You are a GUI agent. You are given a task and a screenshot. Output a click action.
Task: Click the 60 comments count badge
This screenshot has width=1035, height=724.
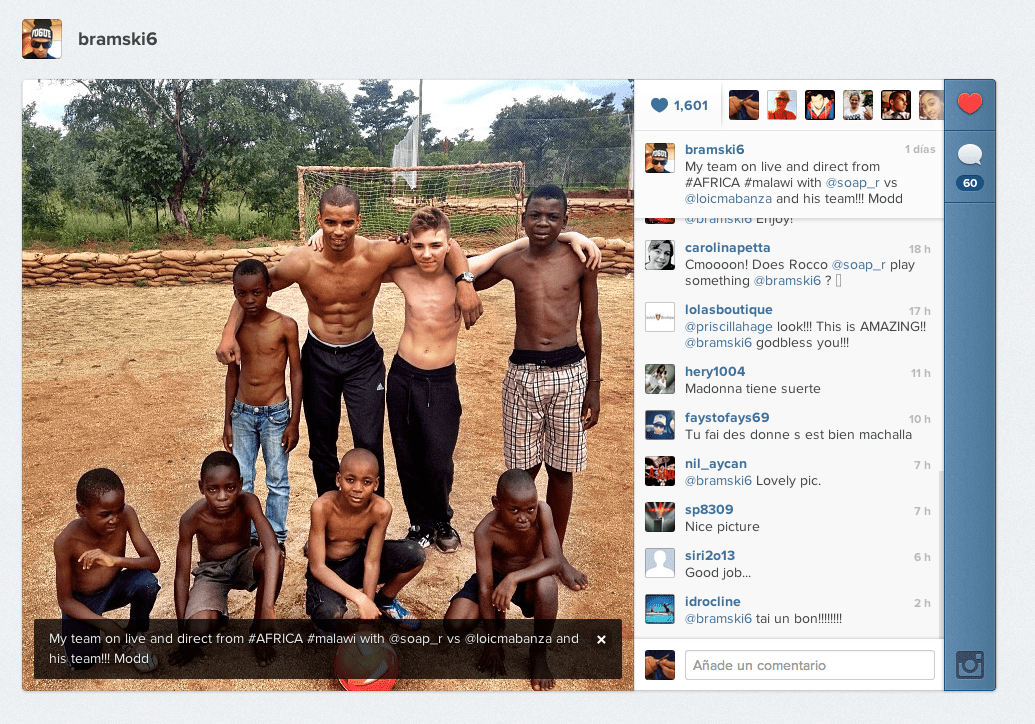[970, 183]
